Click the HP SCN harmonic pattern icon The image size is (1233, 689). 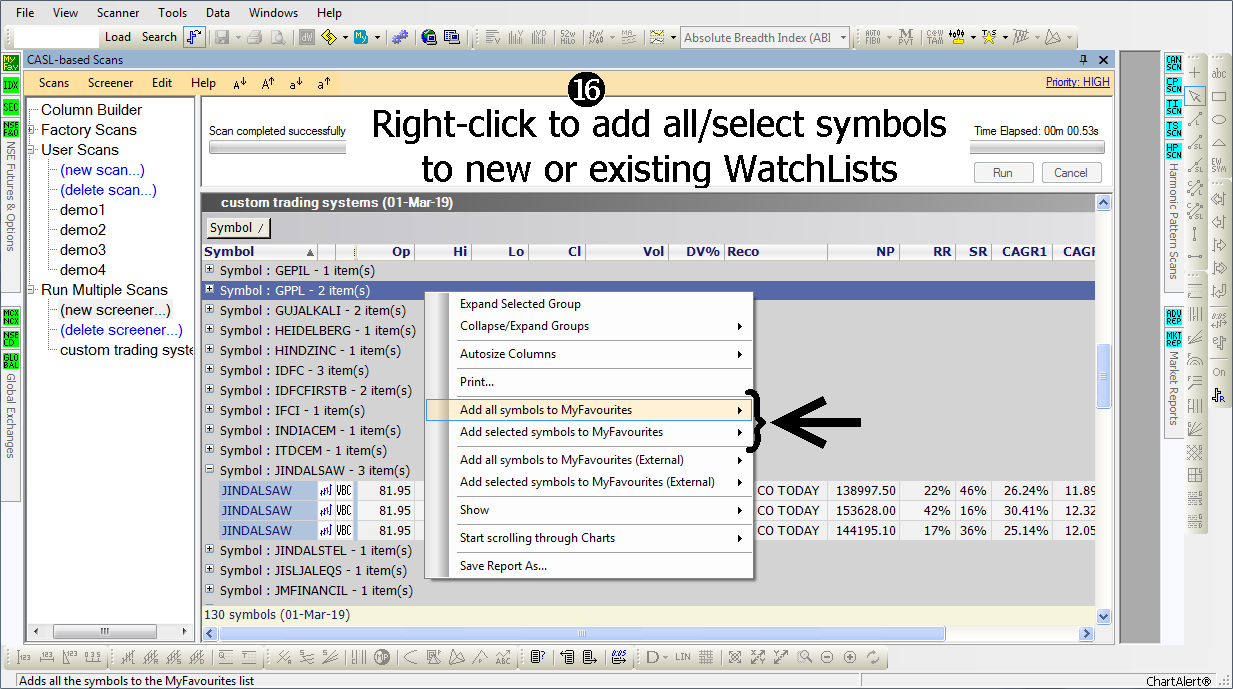[x=1173, y=151]
